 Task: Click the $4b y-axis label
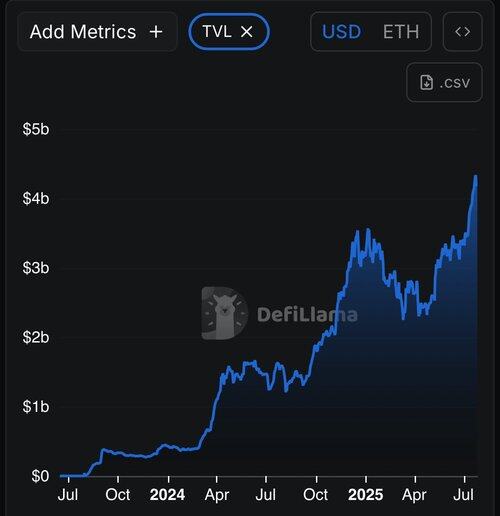[36, 198]
